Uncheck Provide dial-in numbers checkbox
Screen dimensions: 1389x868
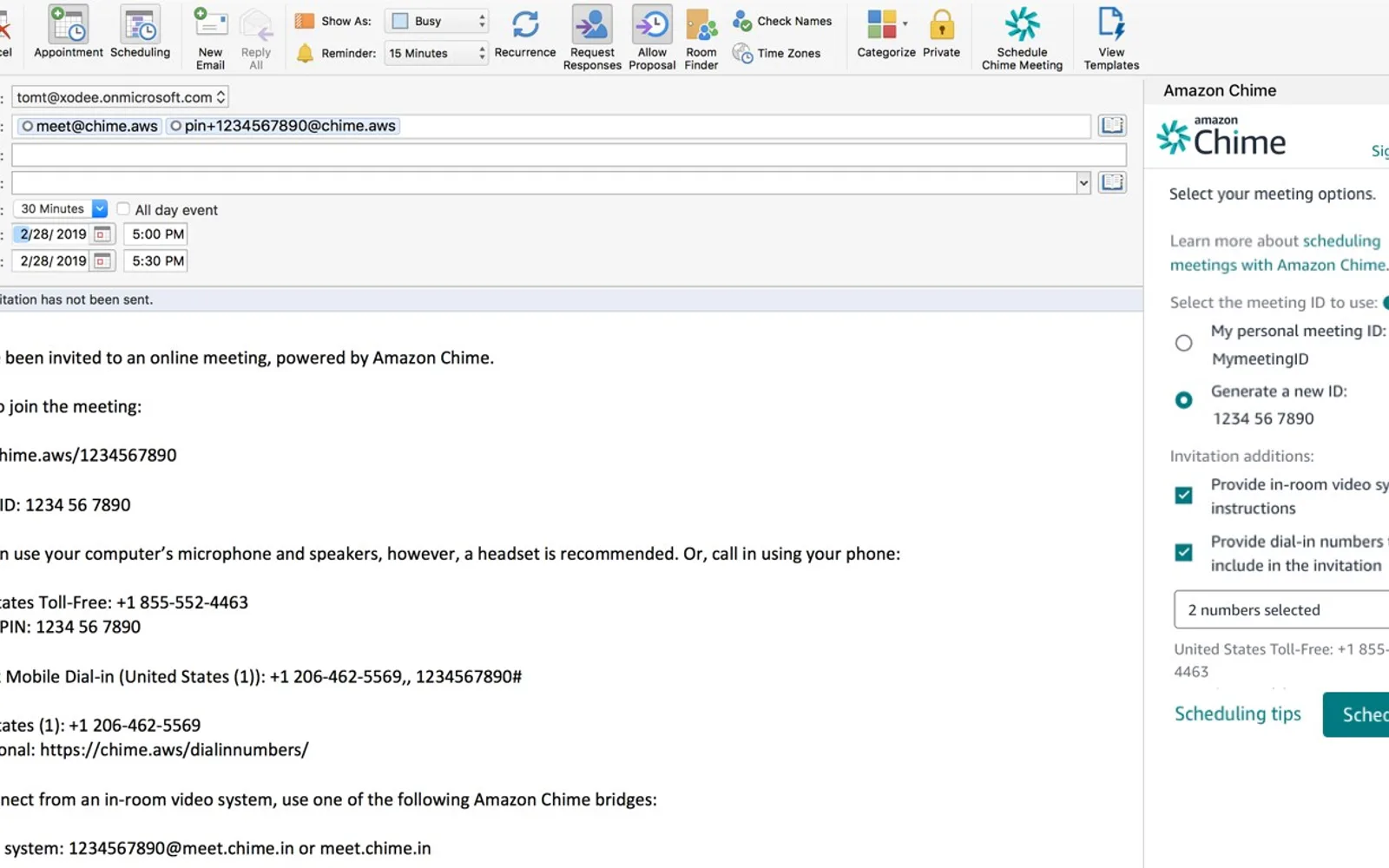point(1183,553)
